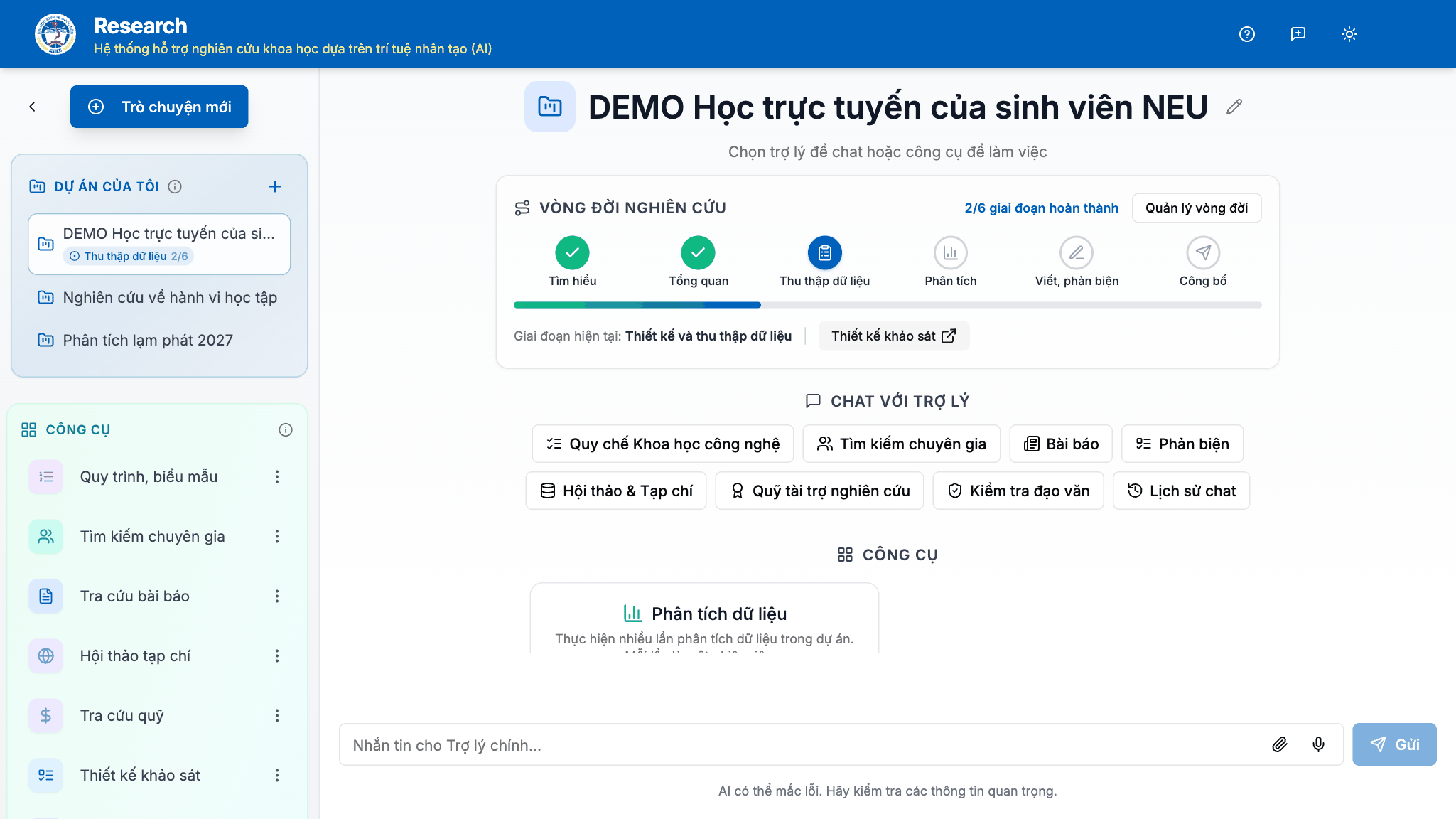The image size is (1456, 819).
Task: Open Lịch sử chat
Action: coord(1181,491)
